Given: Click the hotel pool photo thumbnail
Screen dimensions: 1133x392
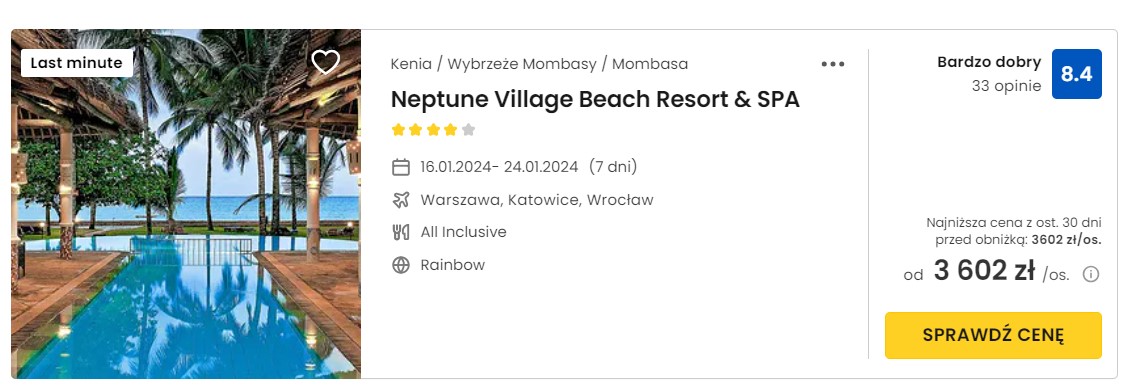Looking at the screenshot, I should (x=186, y=204).
